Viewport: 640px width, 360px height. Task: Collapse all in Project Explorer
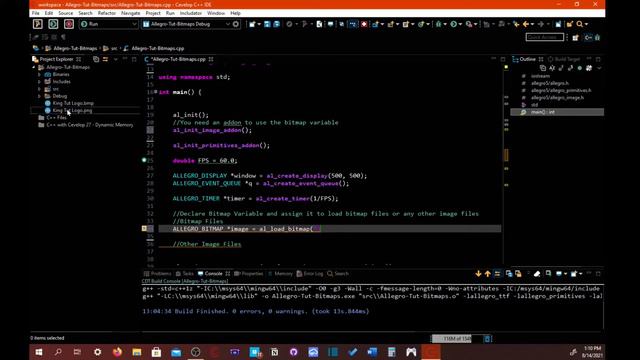[96, 59]
